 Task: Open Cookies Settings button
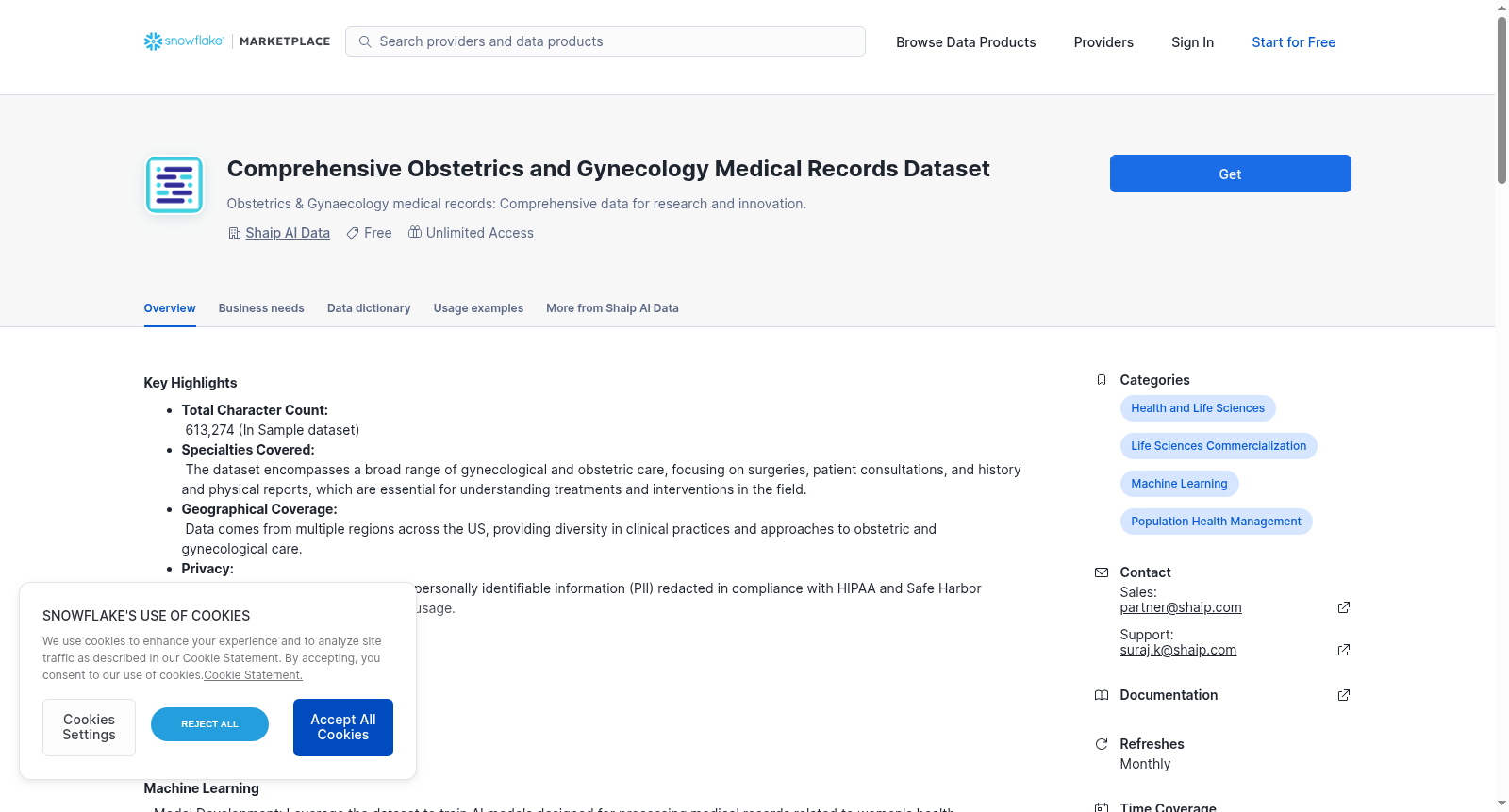coord(89,727)
